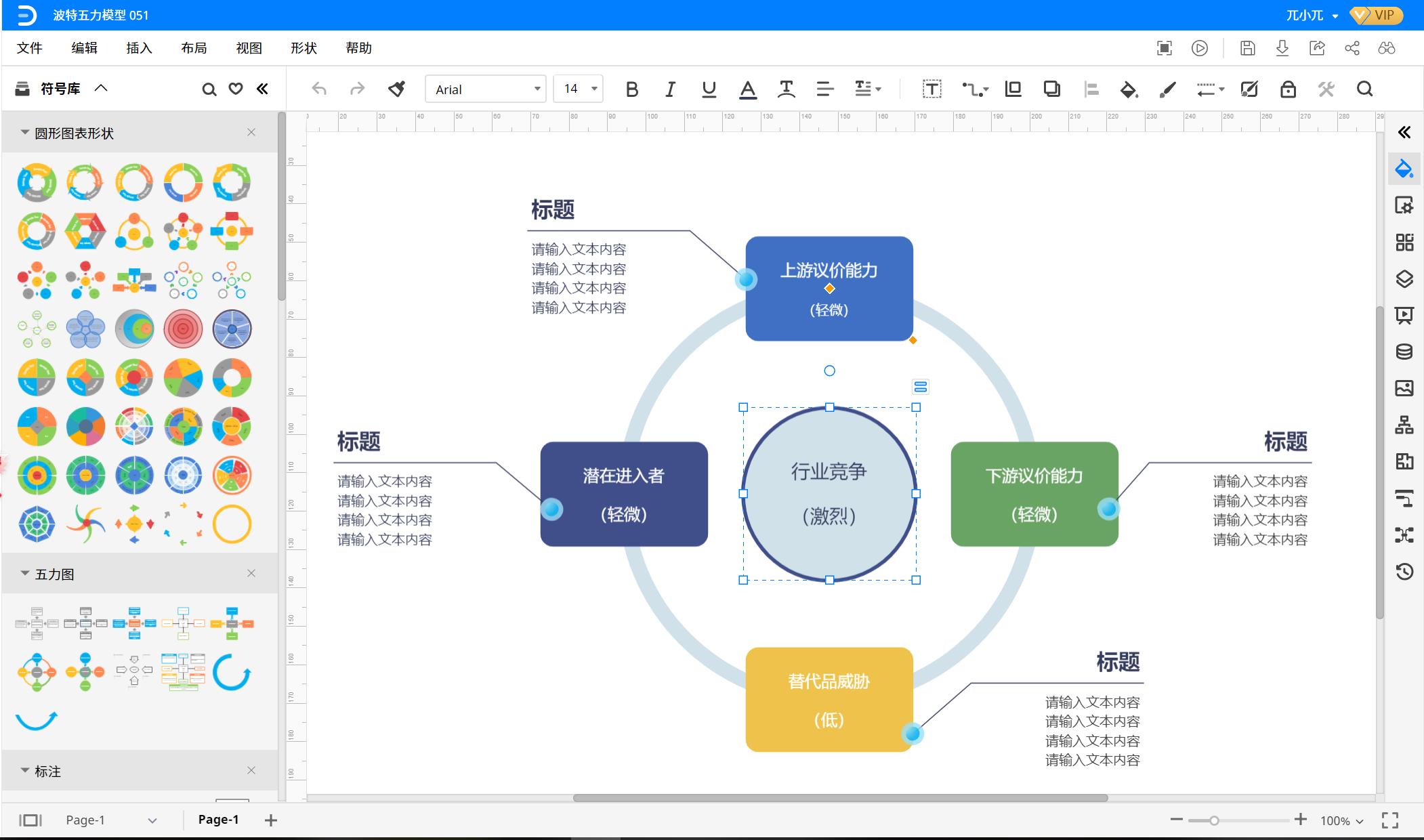Click the heart favorites icon in symbol library
Image resolution: width=1424 pixels, height=840 pixels.
tap(236, 89)
